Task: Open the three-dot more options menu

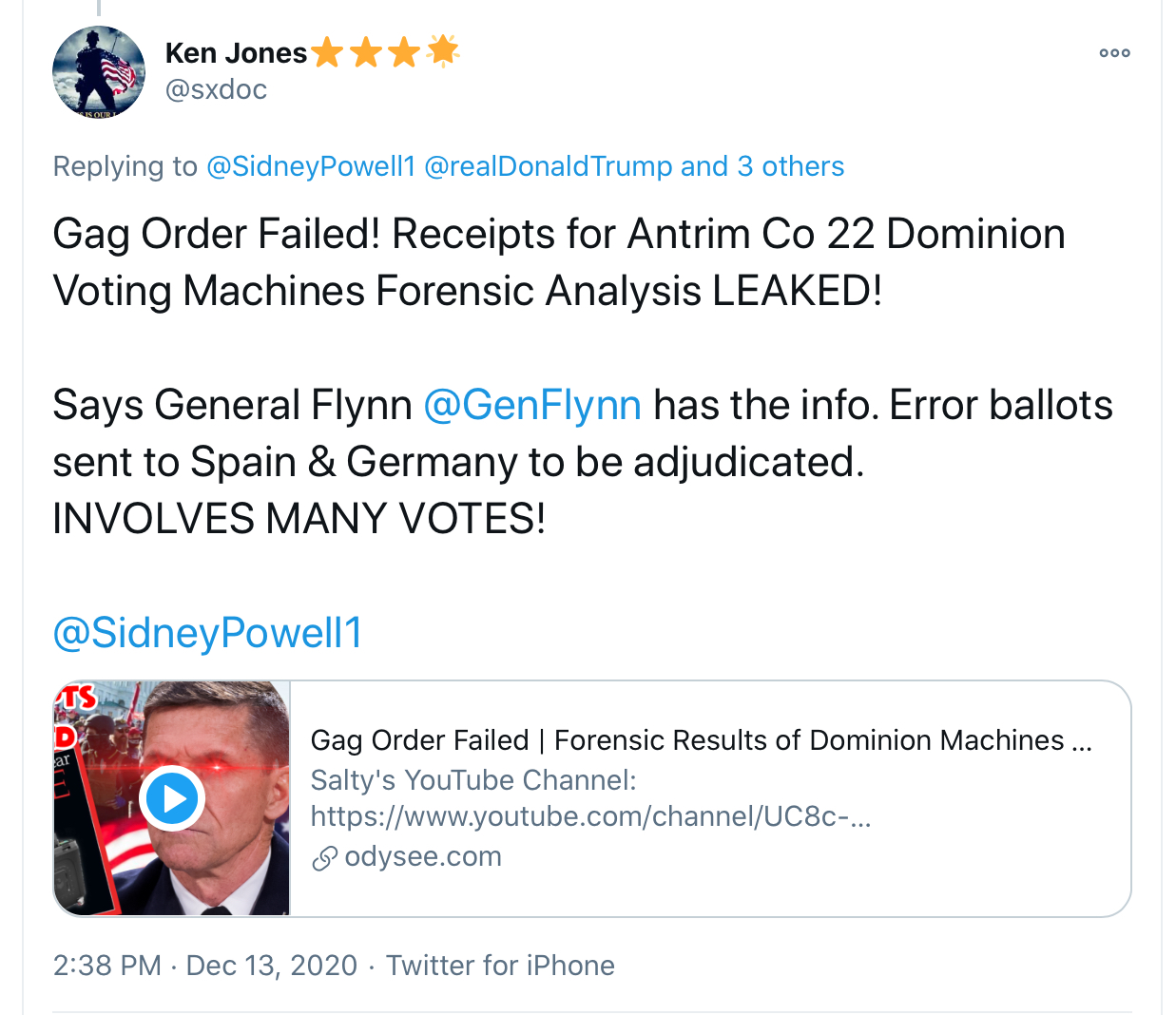Action: (1114, 53)
